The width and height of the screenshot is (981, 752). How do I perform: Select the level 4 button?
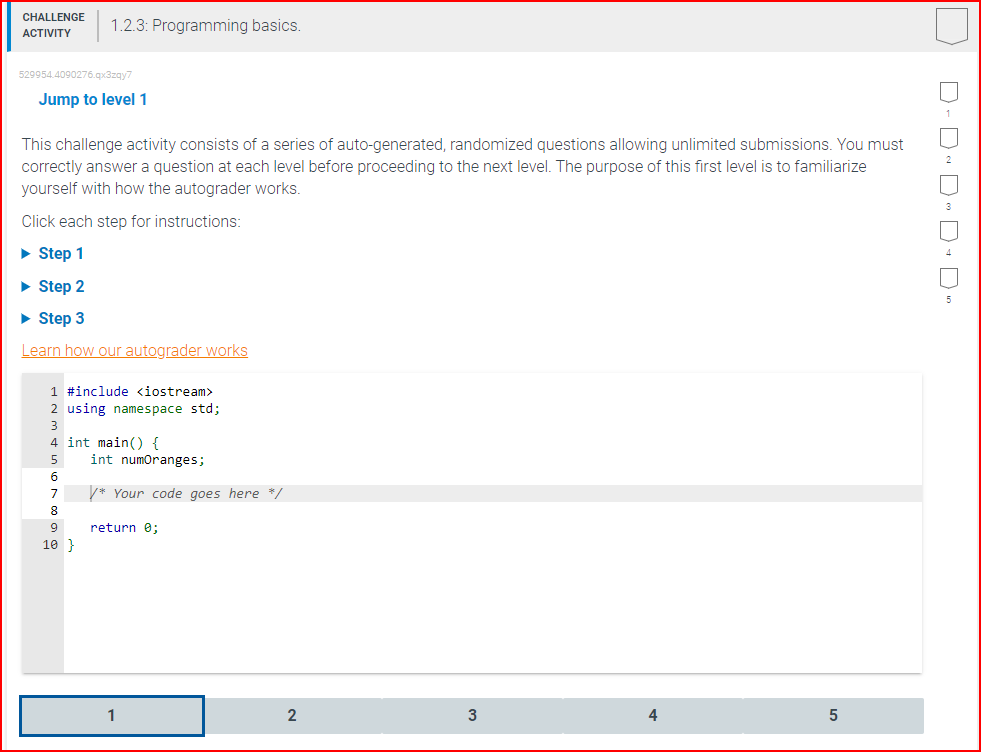coord(652,715)
